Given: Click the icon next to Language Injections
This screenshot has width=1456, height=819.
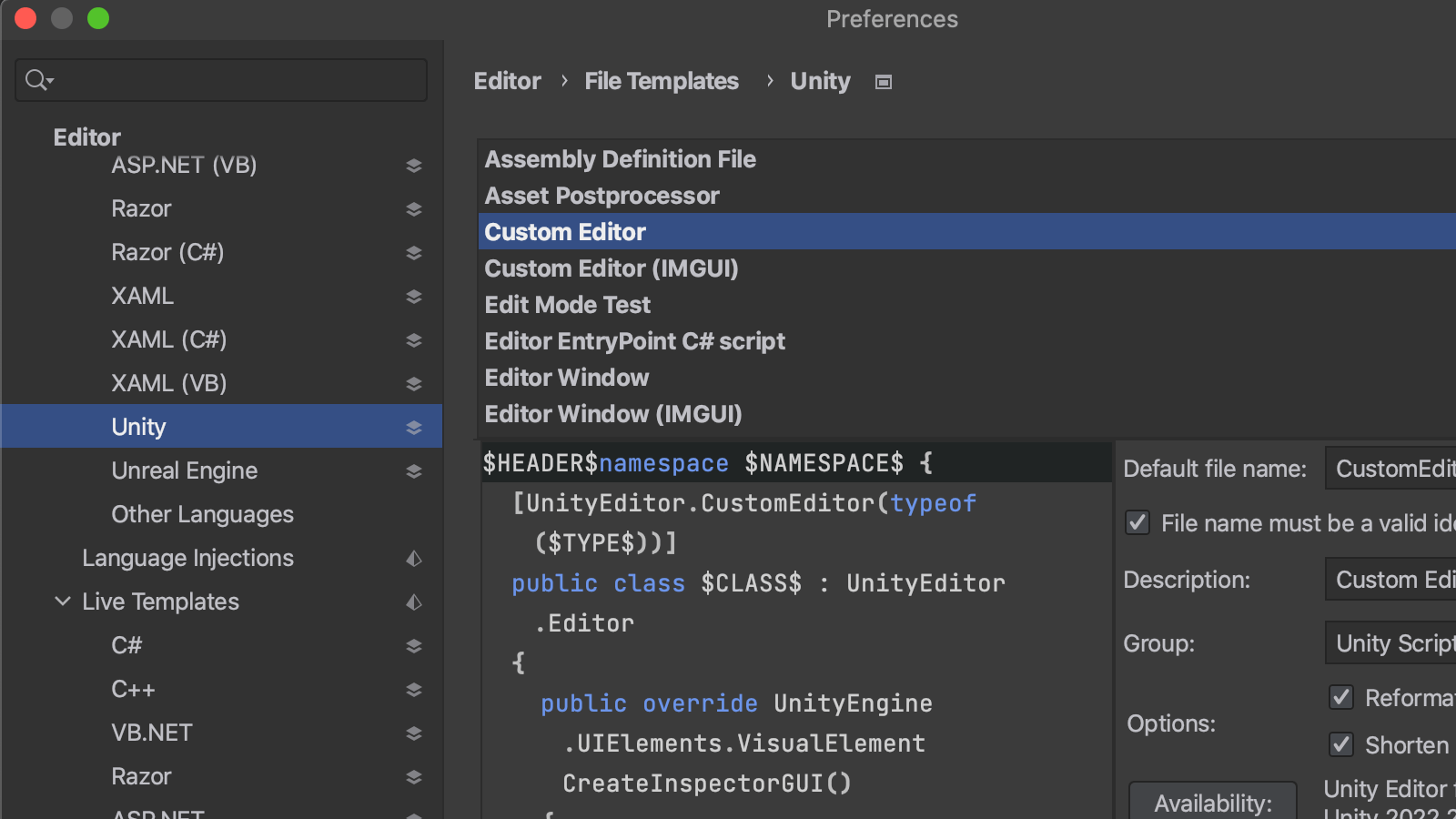Looking at the screenshot, I should click(x=414, y=559).
